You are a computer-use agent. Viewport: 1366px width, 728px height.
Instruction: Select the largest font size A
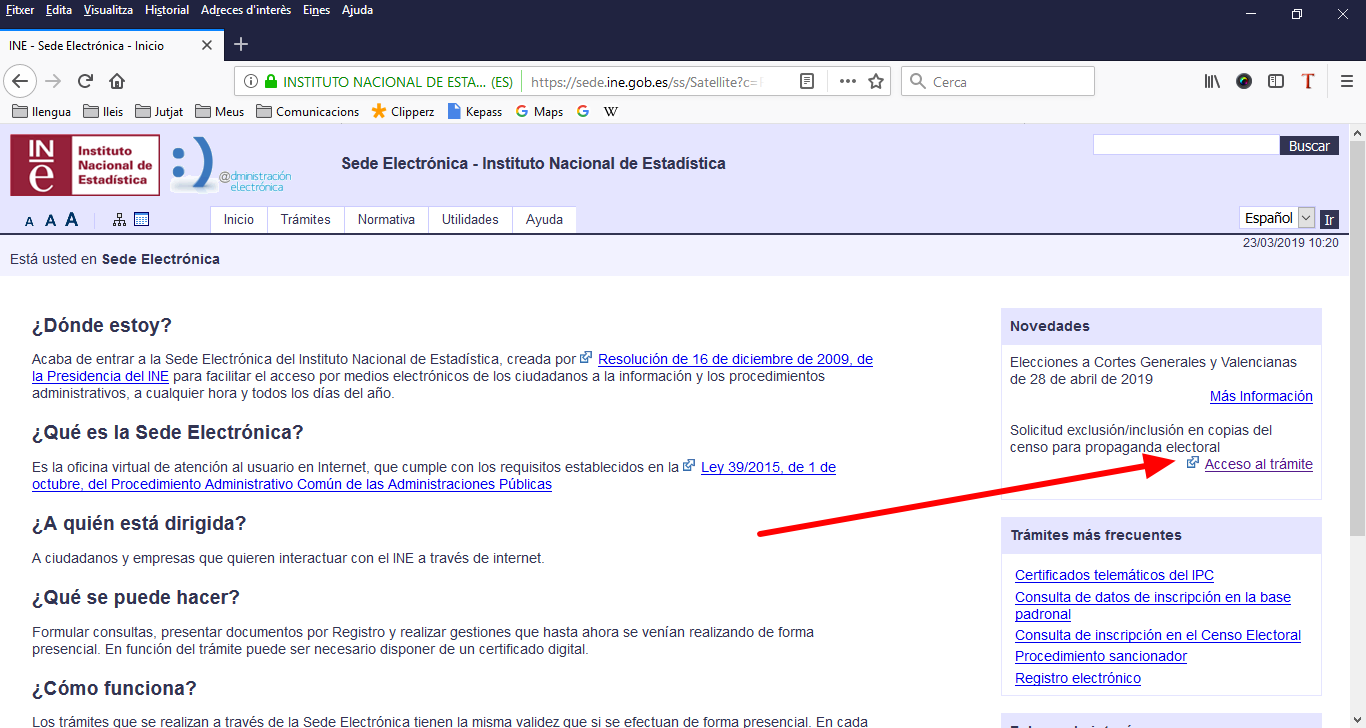point(71,220)
